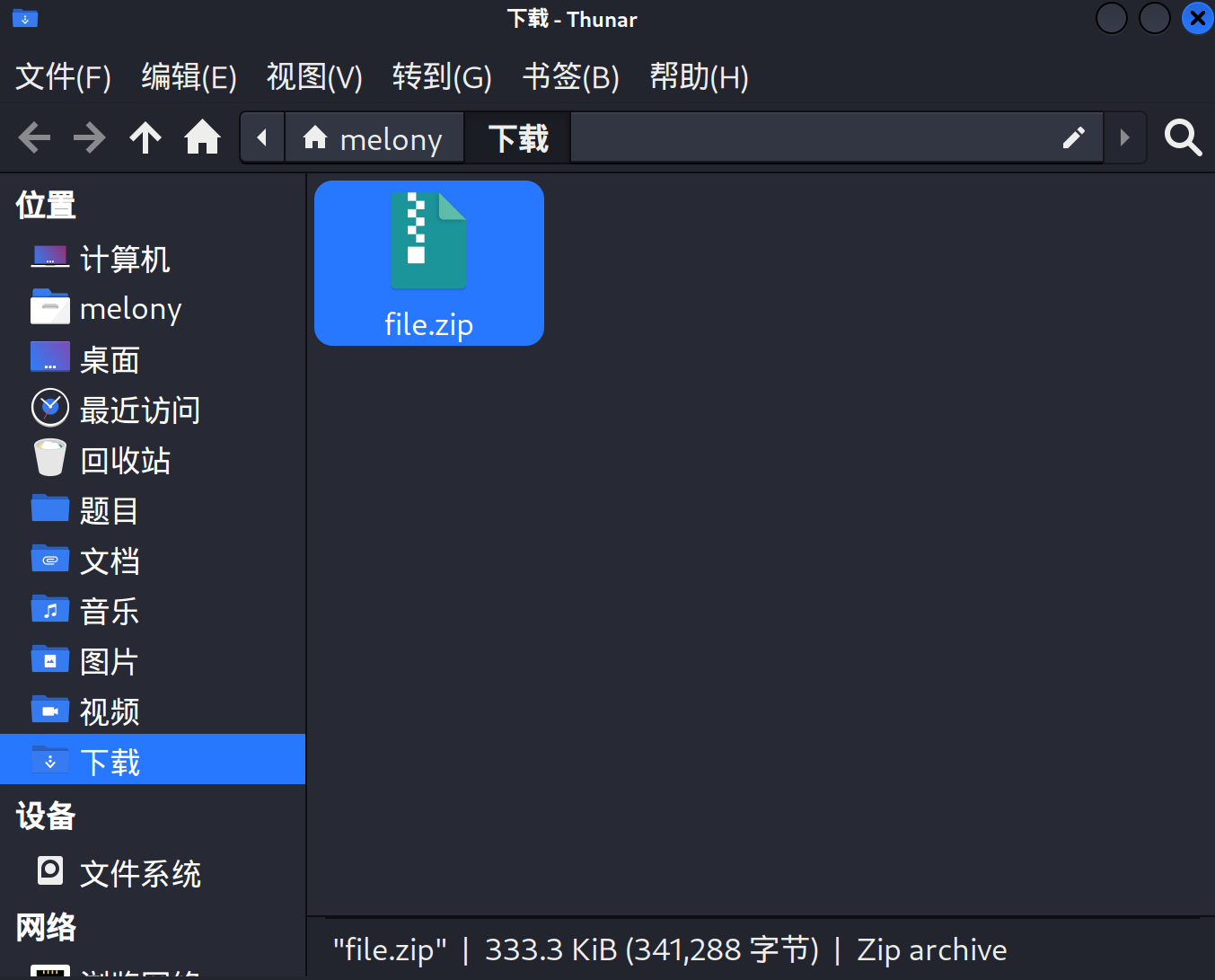This screenshot has width=1215, height=980.
Task: Go back to the previous folder
Action: tap(34, 138)
